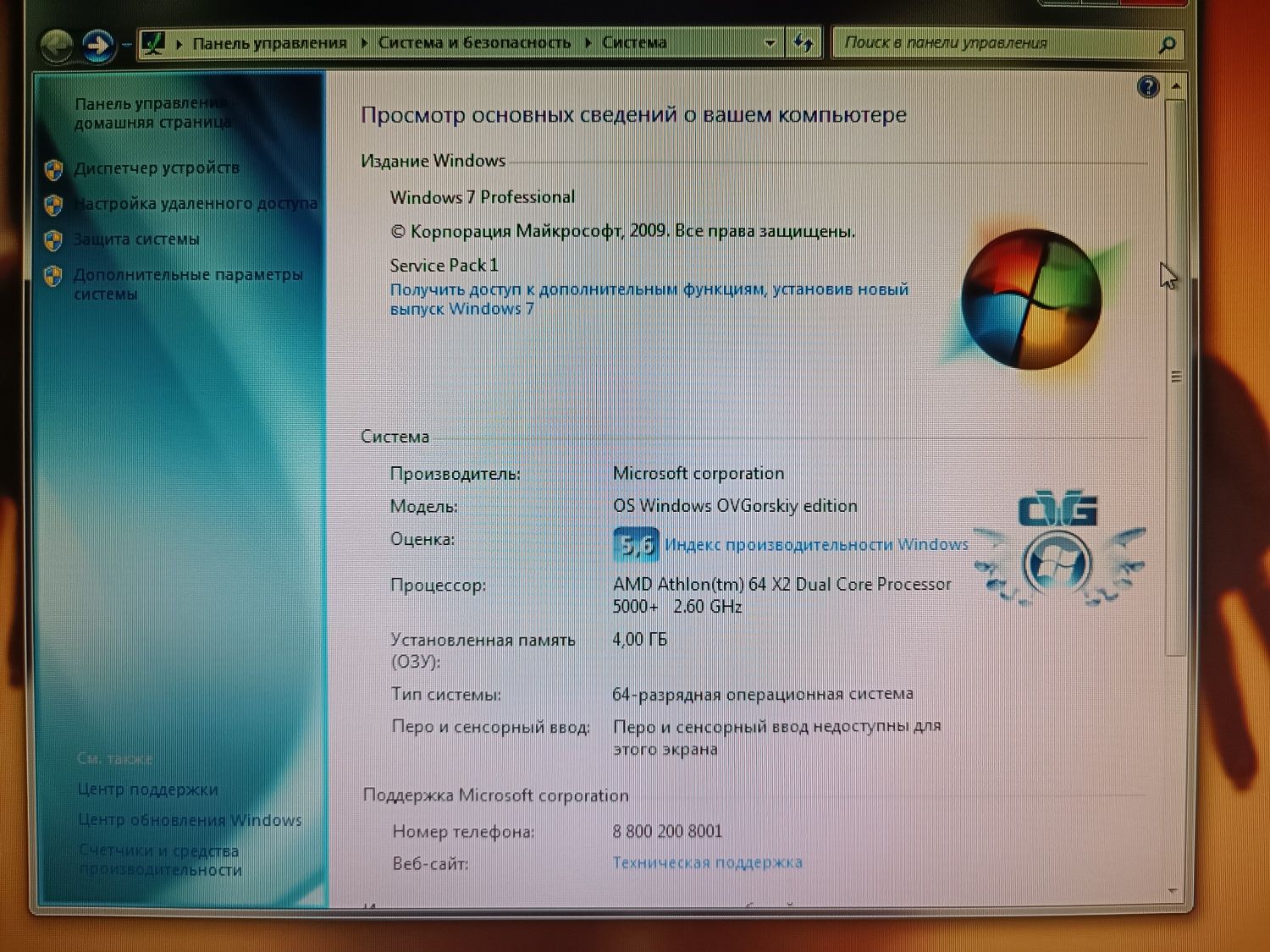Click the 5,6 performance score badge

click(x=636, y=544)
